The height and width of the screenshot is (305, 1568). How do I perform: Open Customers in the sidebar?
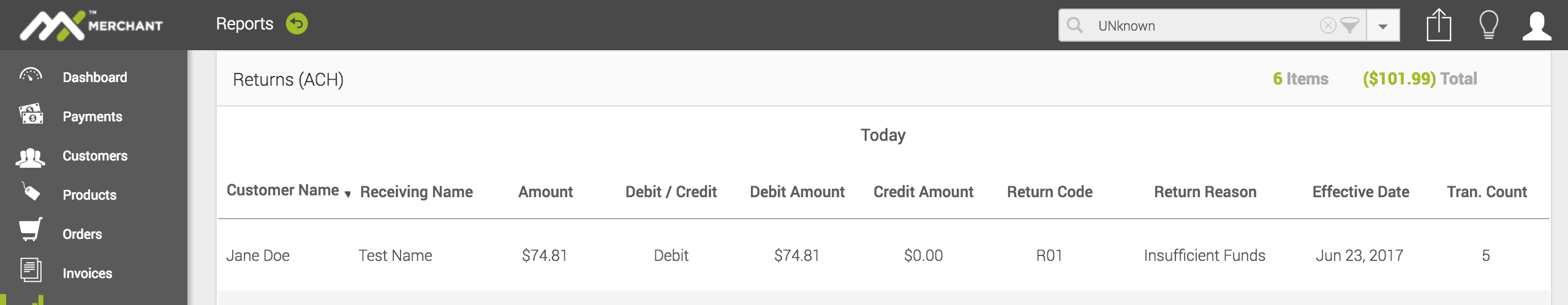tap(95, 156)
